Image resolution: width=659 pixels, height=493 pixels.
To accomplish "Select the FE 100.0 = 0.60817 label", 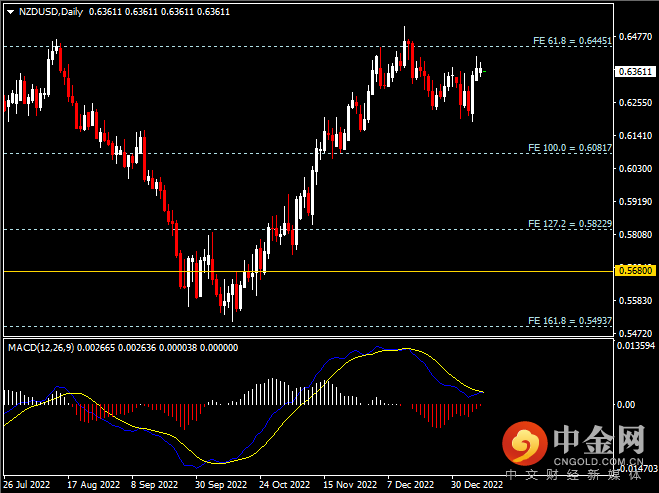I will (x=569, y=147).
